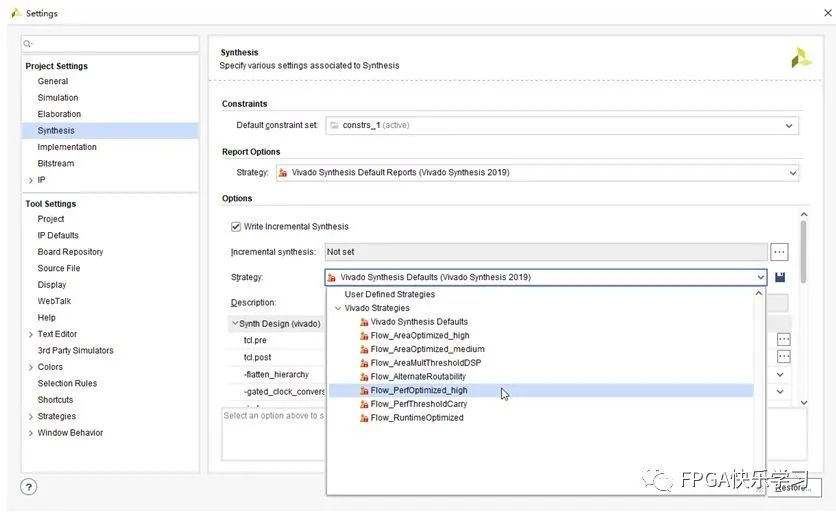Go to the Bitstream settings
Viewport: 836px width, 515px height.
pyautogui.click(x=56, y=164)
